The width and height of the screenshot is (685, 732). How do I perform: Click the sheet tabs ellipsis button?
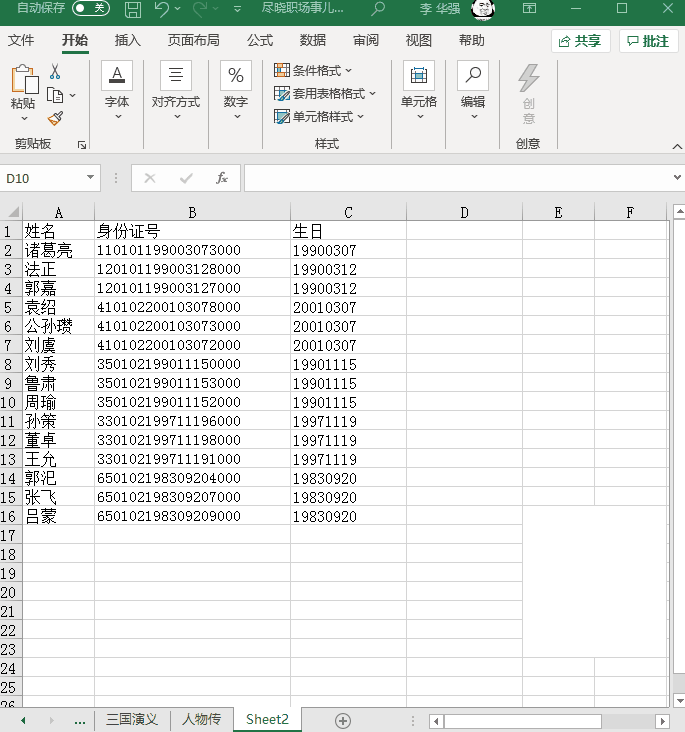[x=80, y=720]
